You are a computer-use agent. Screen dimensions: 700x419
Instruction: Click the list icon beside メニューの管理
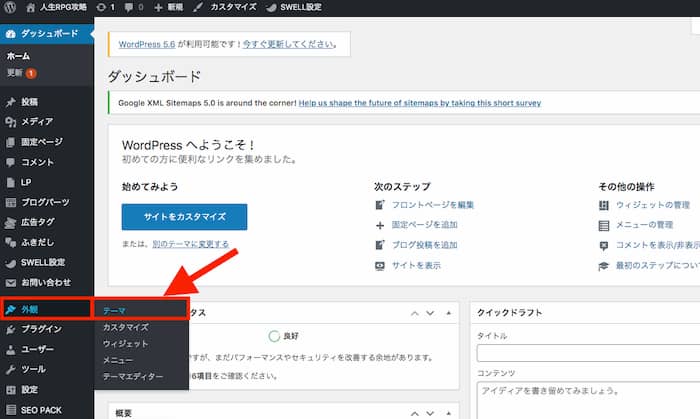(604, 225)
